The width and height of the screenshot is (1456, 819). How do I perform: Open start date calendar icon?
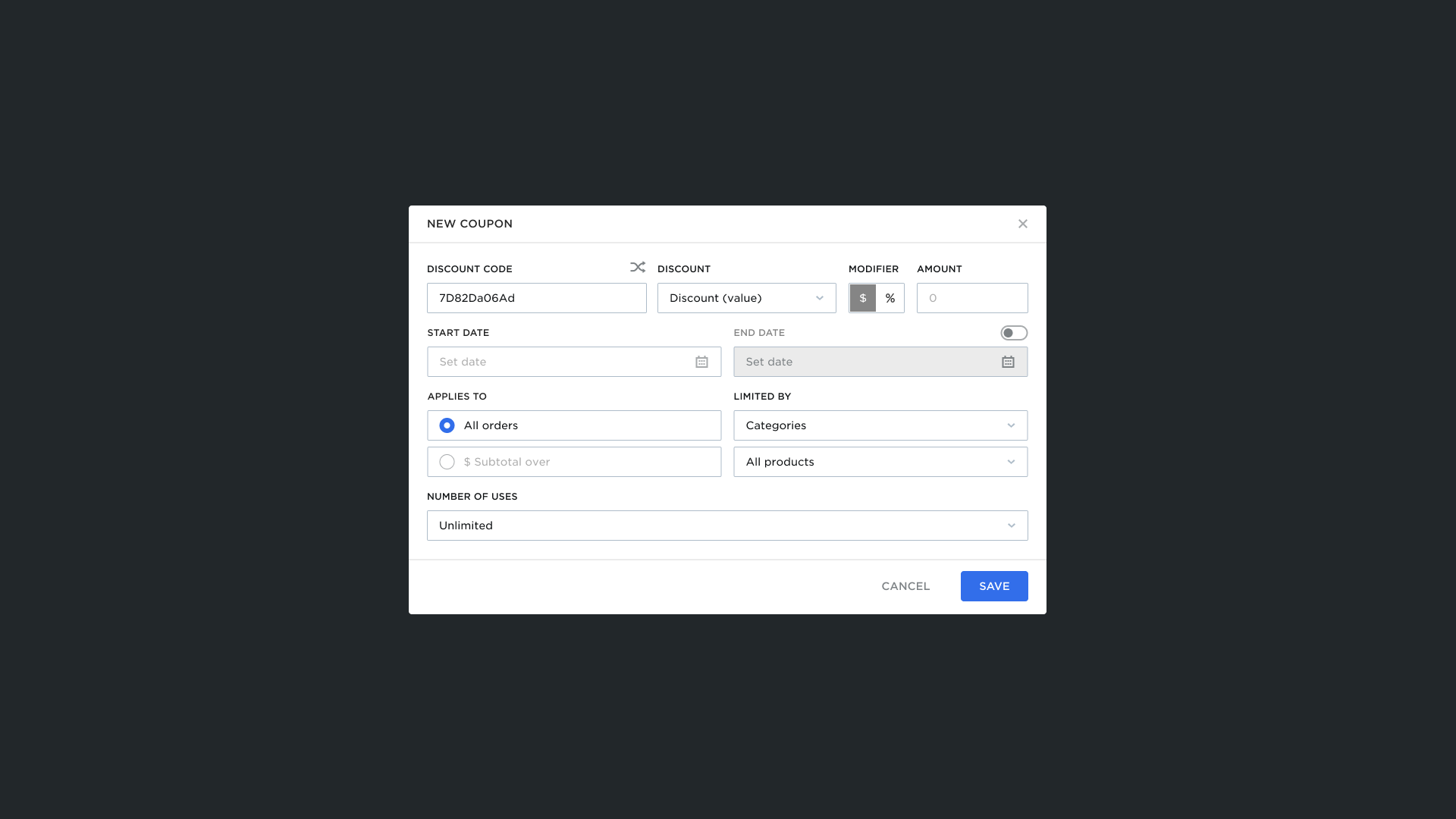[x=701, y=362]
